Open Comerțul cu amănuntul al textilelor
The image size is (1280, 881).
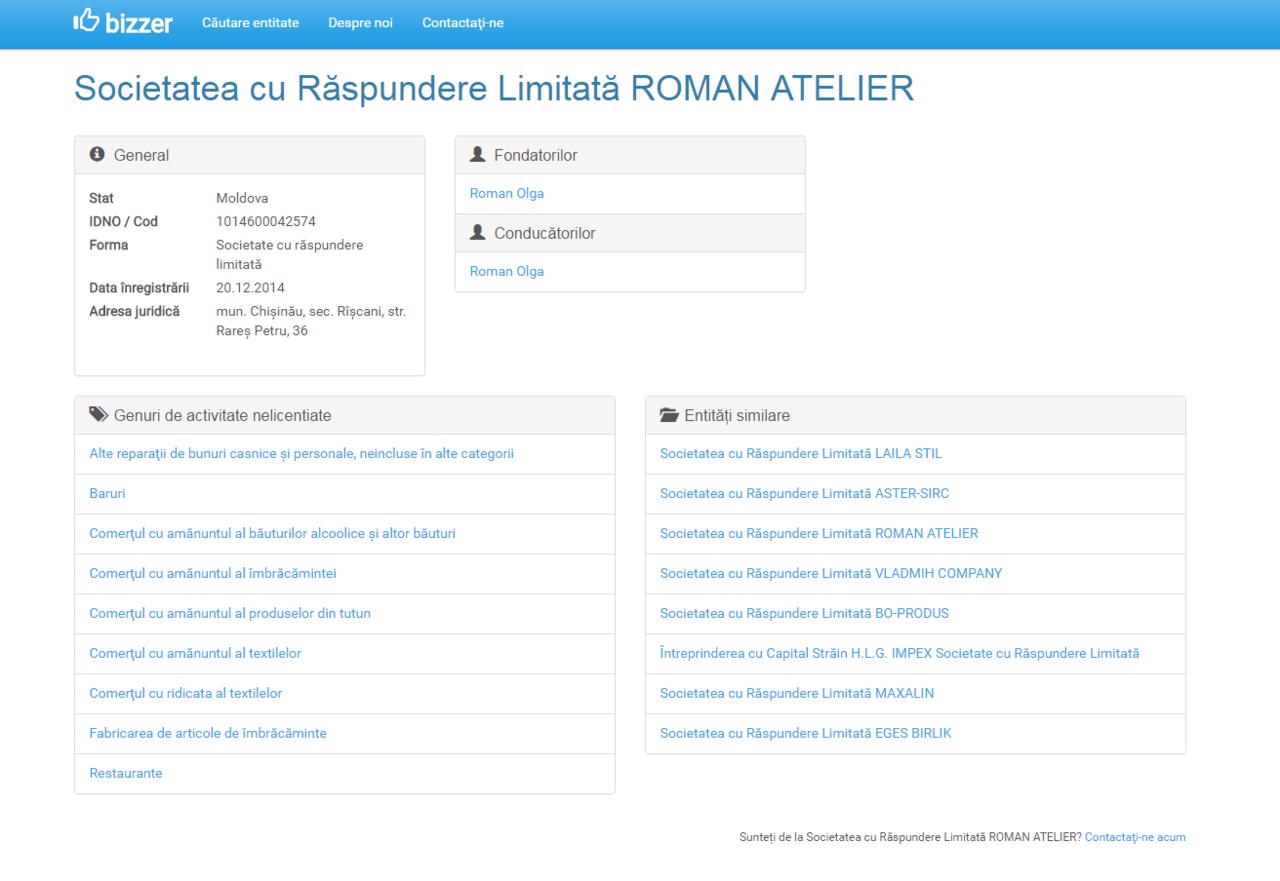tap(195, 653)
